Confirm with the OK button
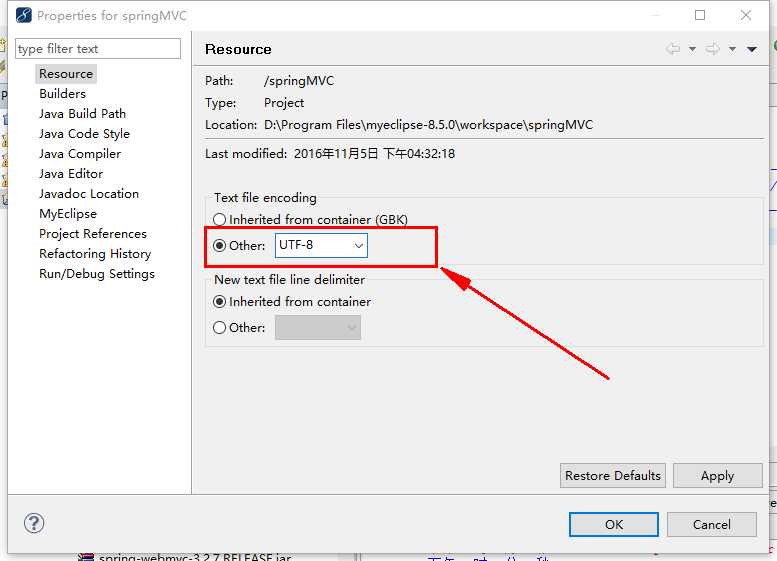Viewport: 777px width, 561px height. [613, 524]
